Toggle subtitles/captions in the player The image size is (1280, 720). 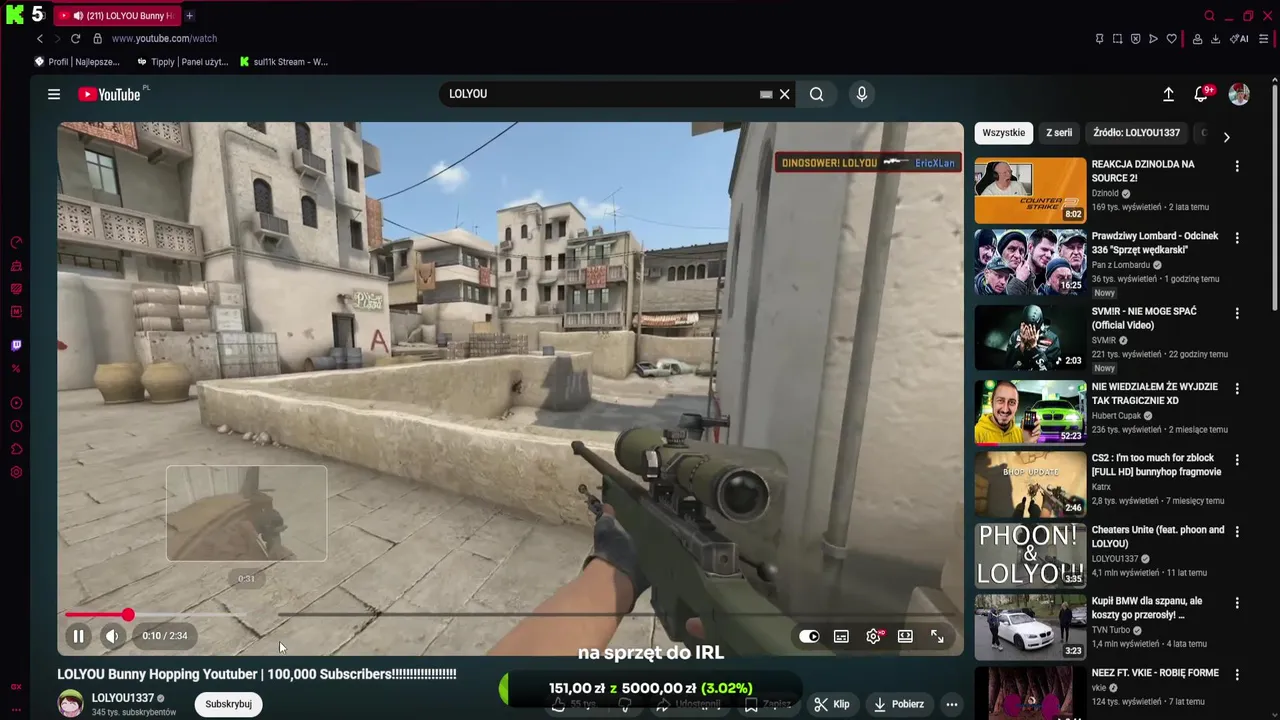click(x=841, y=636)
